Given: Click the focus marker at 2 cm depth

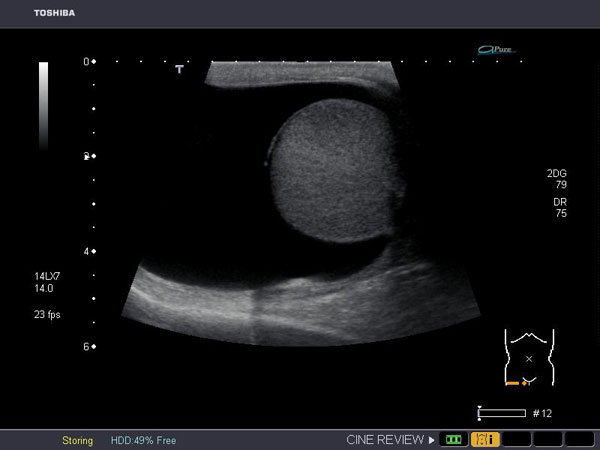Looking at the screenshot, I should (x=89, y=156).
